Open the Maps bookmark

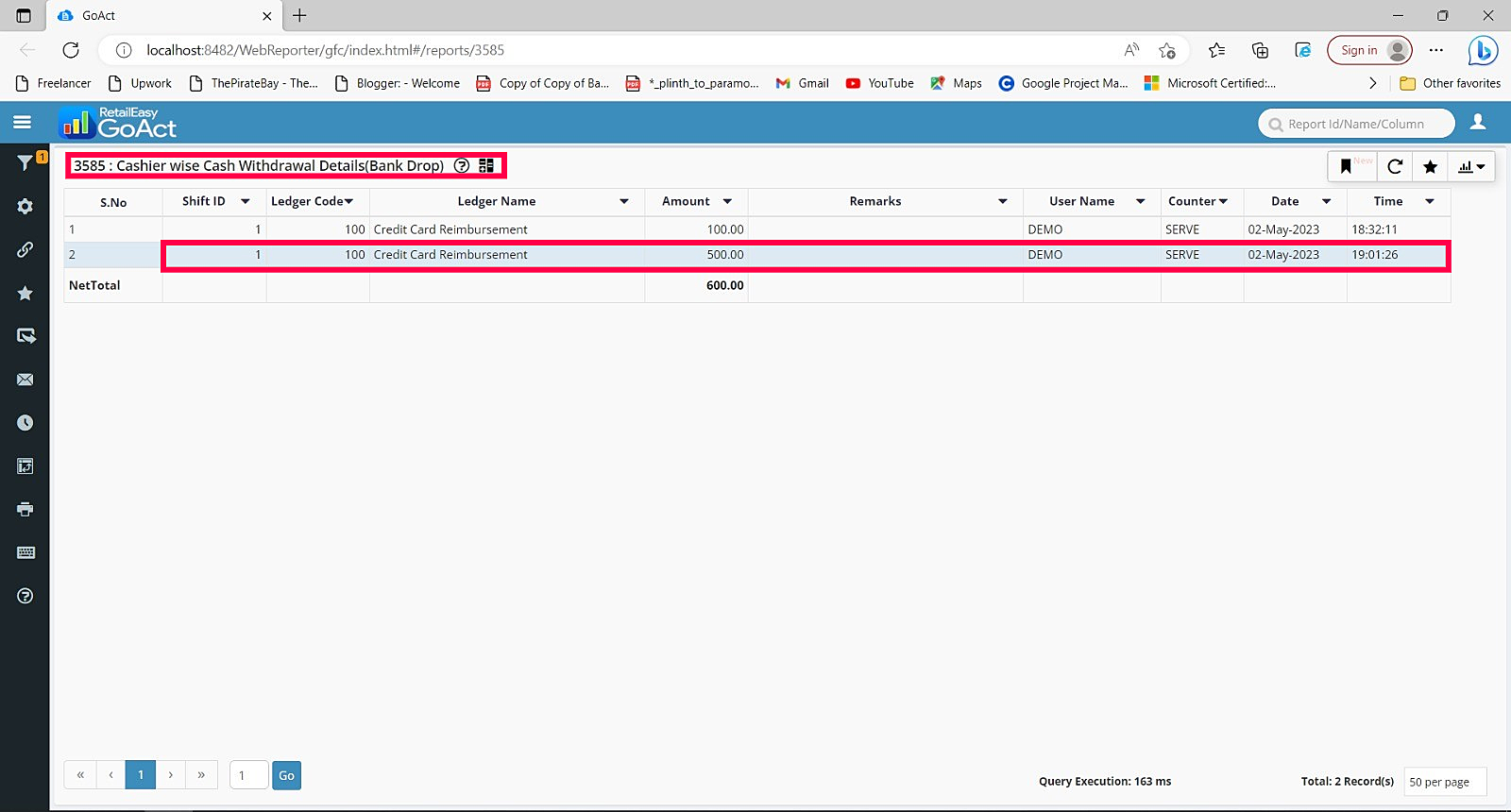click(956, 83)
